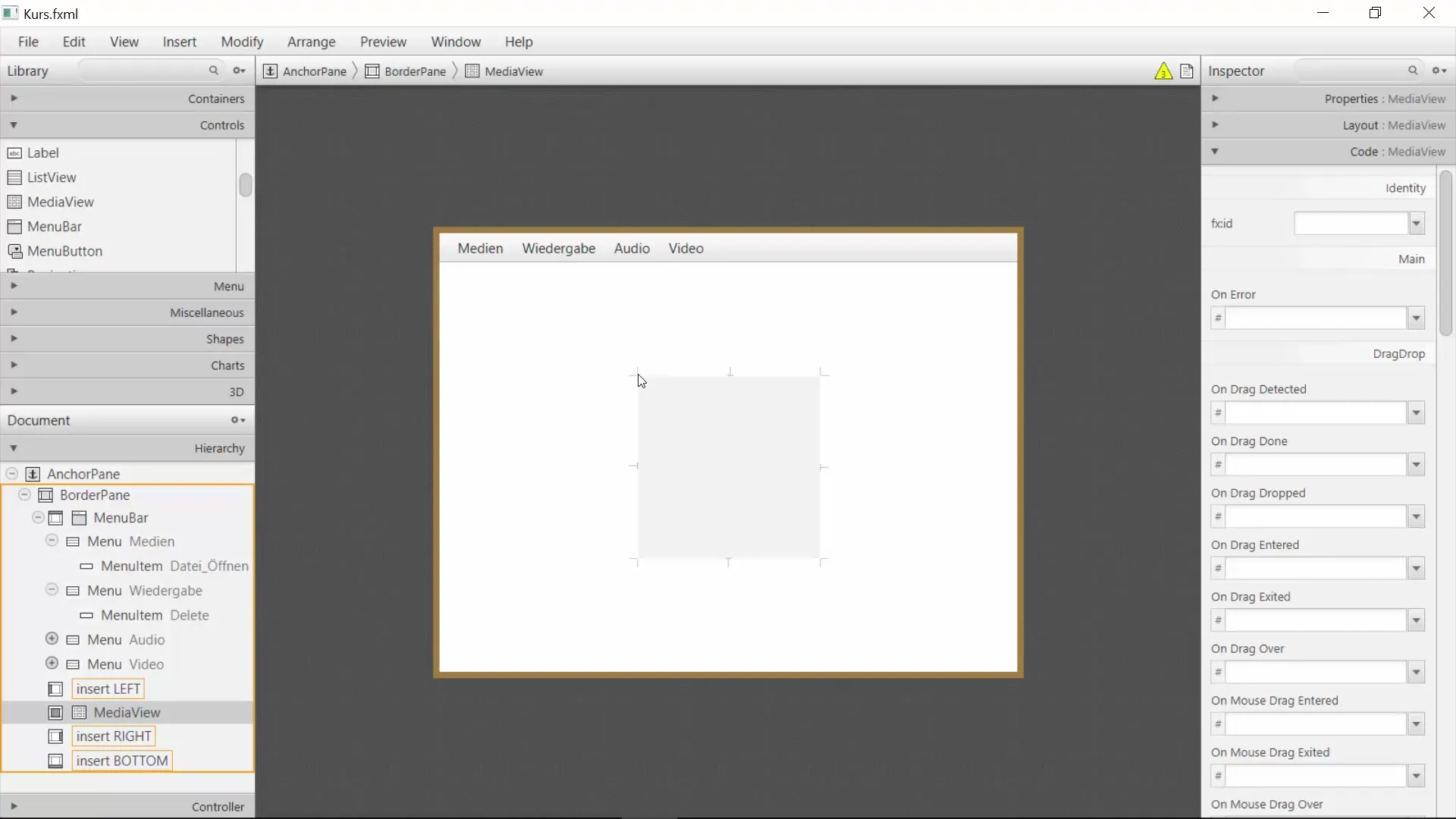
Task: Collapse the AnchorPane tree node
Action: pos(12,473)
